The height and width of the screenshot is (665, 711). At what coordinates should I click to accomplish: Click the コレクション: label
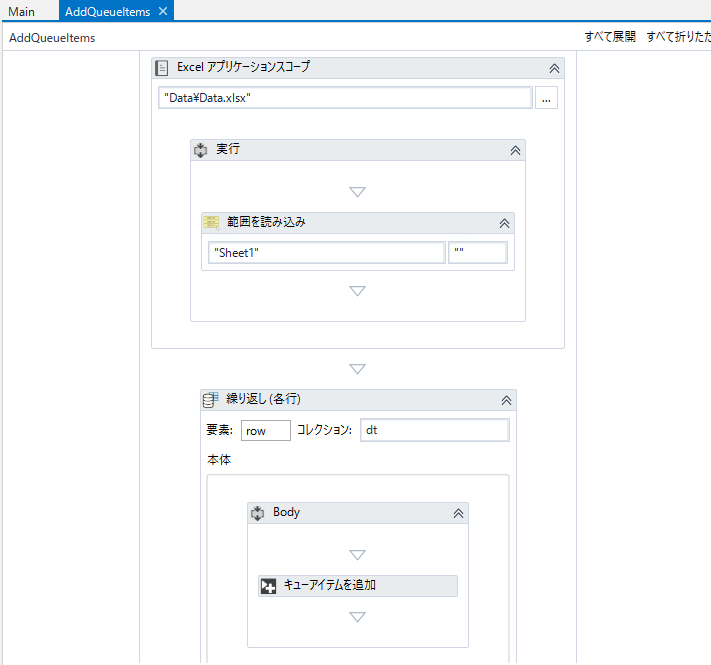[324, 430]
